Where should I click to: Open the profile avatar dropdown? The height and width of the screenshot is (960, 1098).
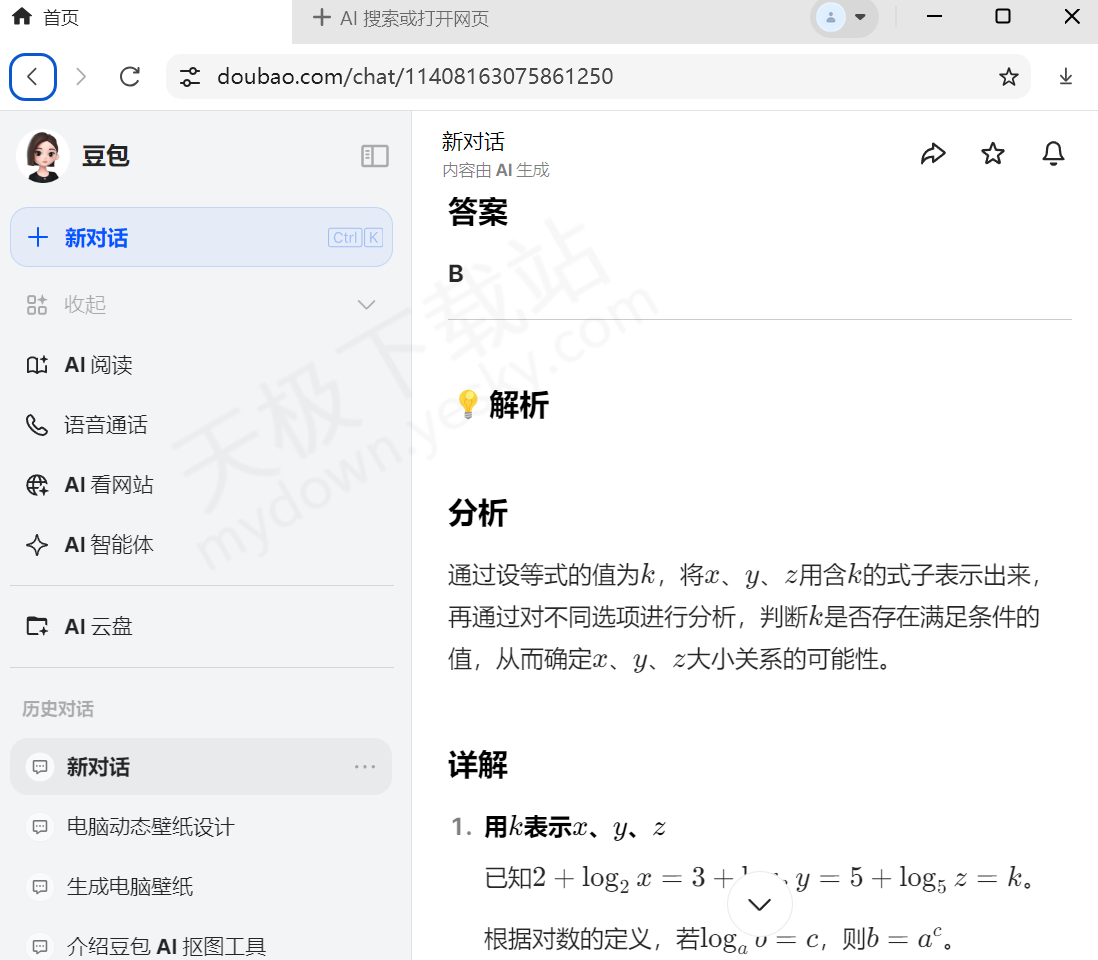point(845,19)
